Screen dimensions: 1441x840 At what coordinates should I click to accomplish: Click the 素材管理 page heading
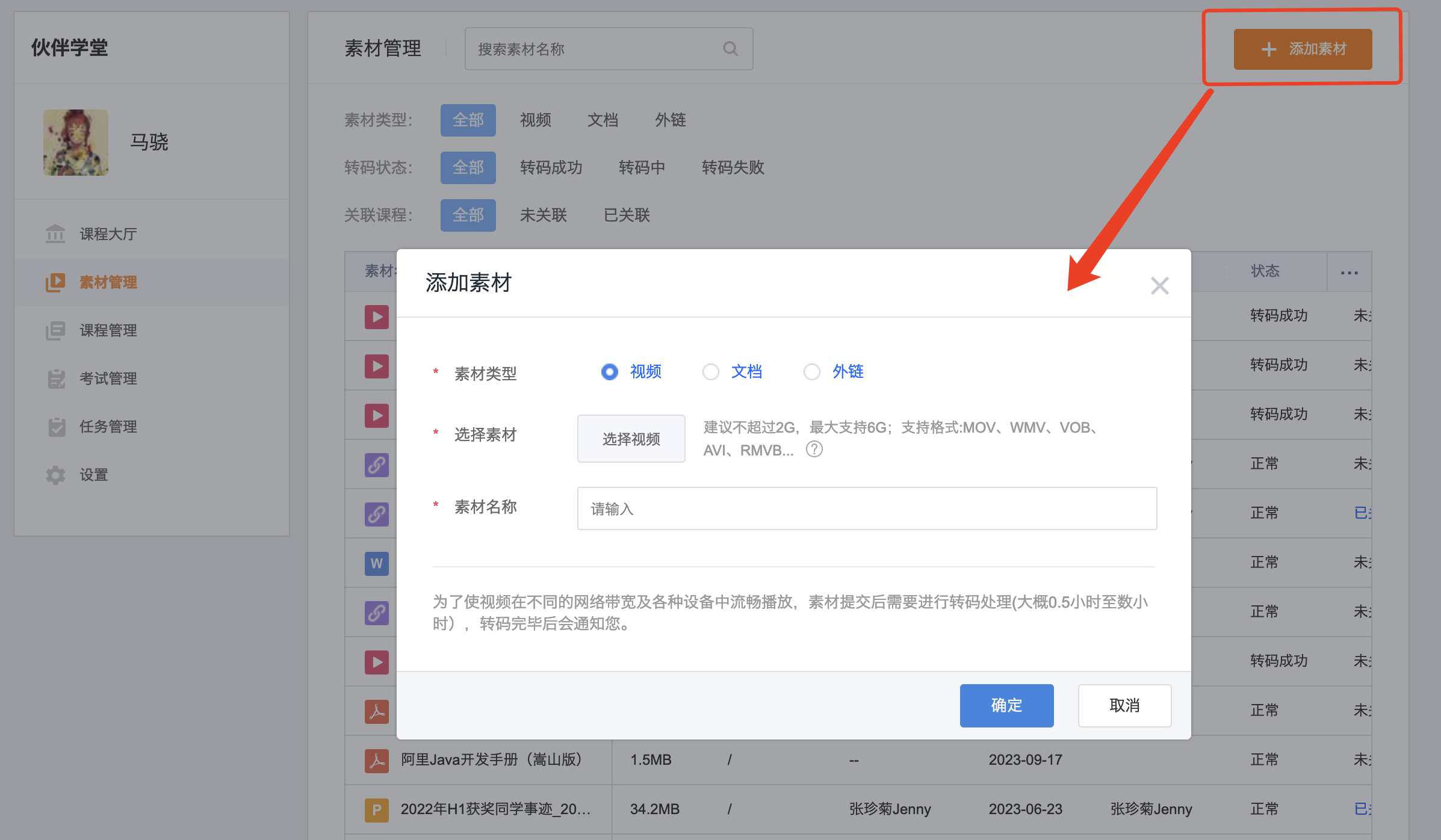click(x=383, y=49)
